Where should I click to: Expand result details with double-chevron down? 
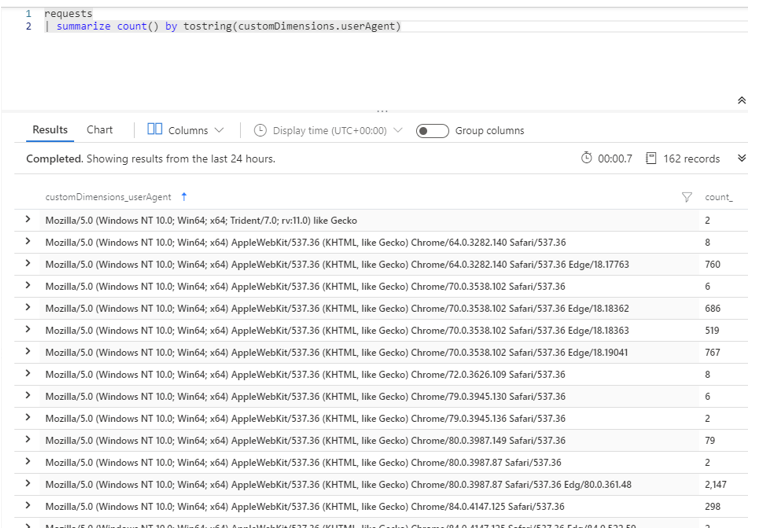(742, 158)
